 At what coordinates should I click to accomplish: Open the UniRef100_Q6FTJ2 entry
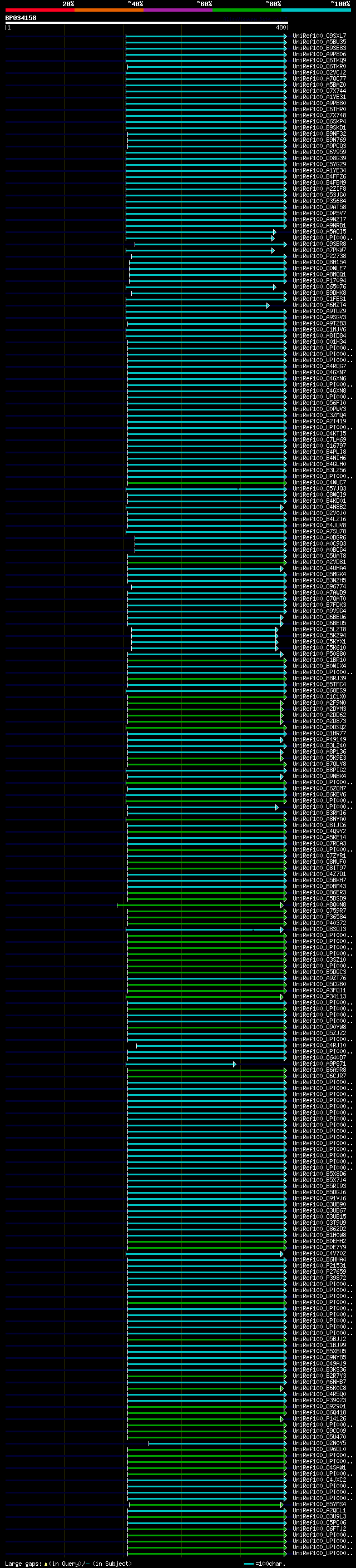pos(319,1529)
